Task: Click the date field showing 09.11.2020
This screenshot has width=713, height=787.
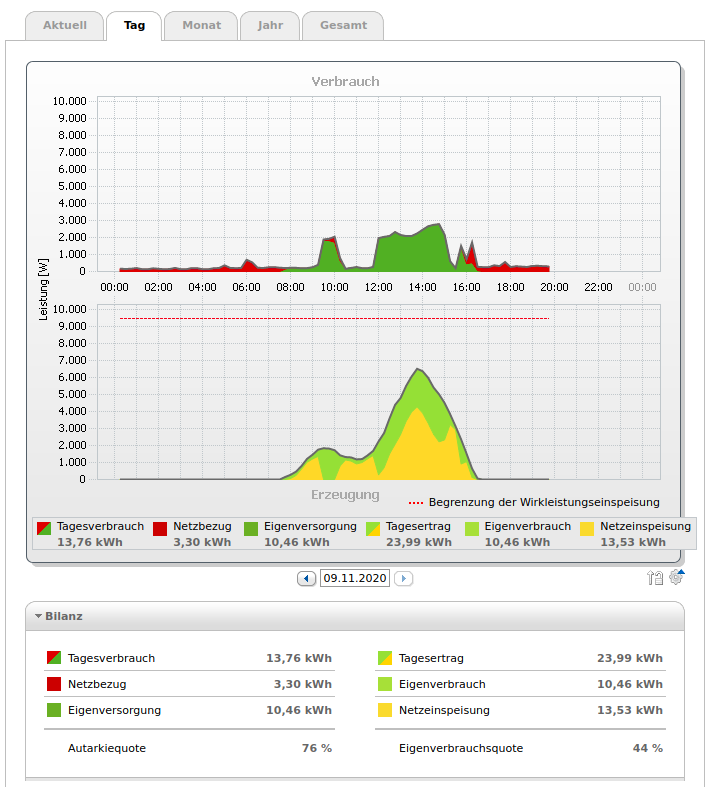Action: click(x=354, y=578)
